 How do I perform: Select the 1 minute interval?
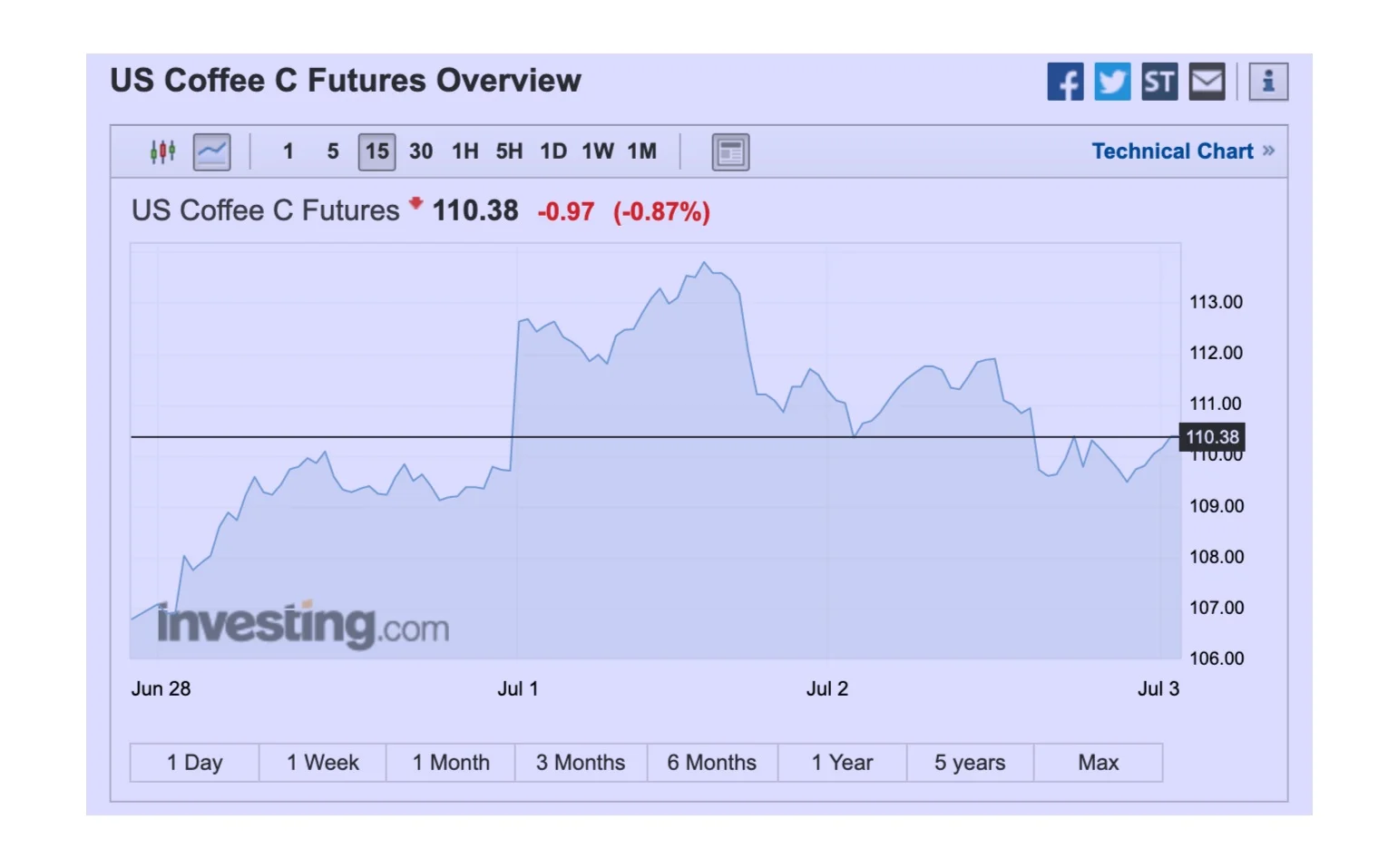pos(288,151)
